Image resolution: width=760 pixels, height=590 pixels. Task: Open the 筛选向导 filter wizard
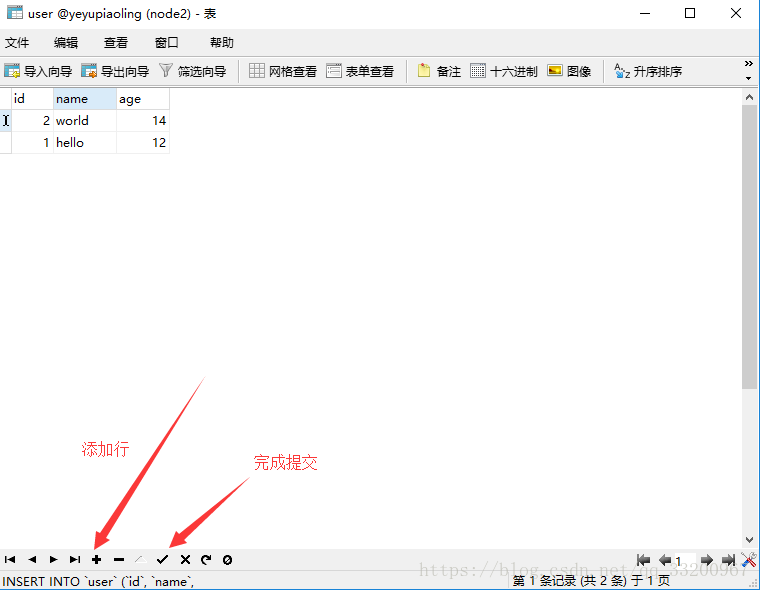(x=193, y=71)
